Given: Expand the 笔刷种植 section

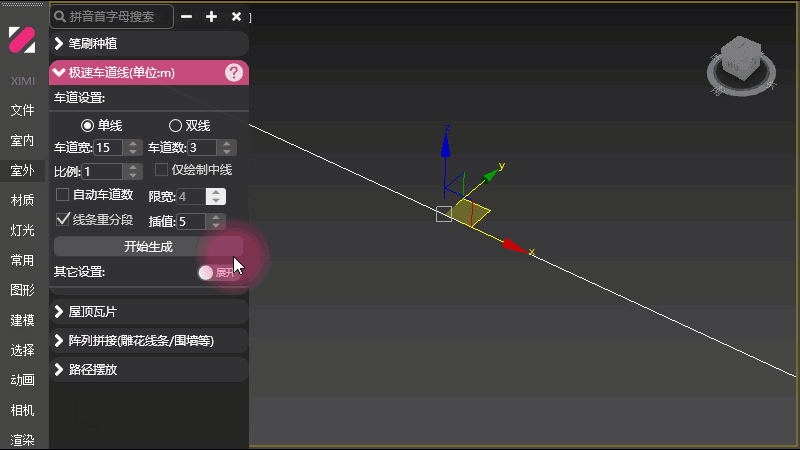Looking at the screenshot, I should [149, 43].
